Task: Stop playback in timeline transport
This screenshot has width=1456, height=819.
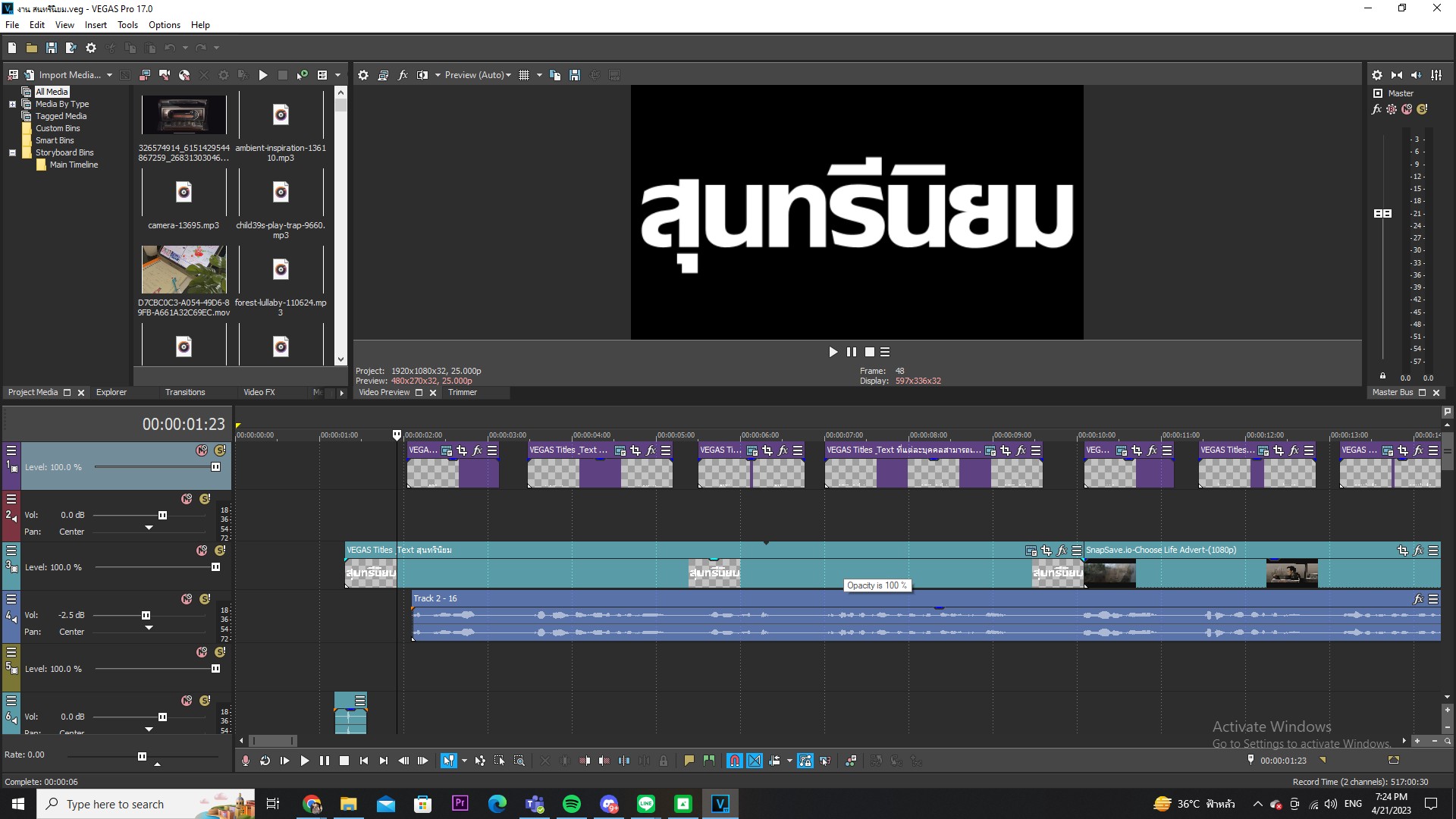Action: (x=344, y=761)
